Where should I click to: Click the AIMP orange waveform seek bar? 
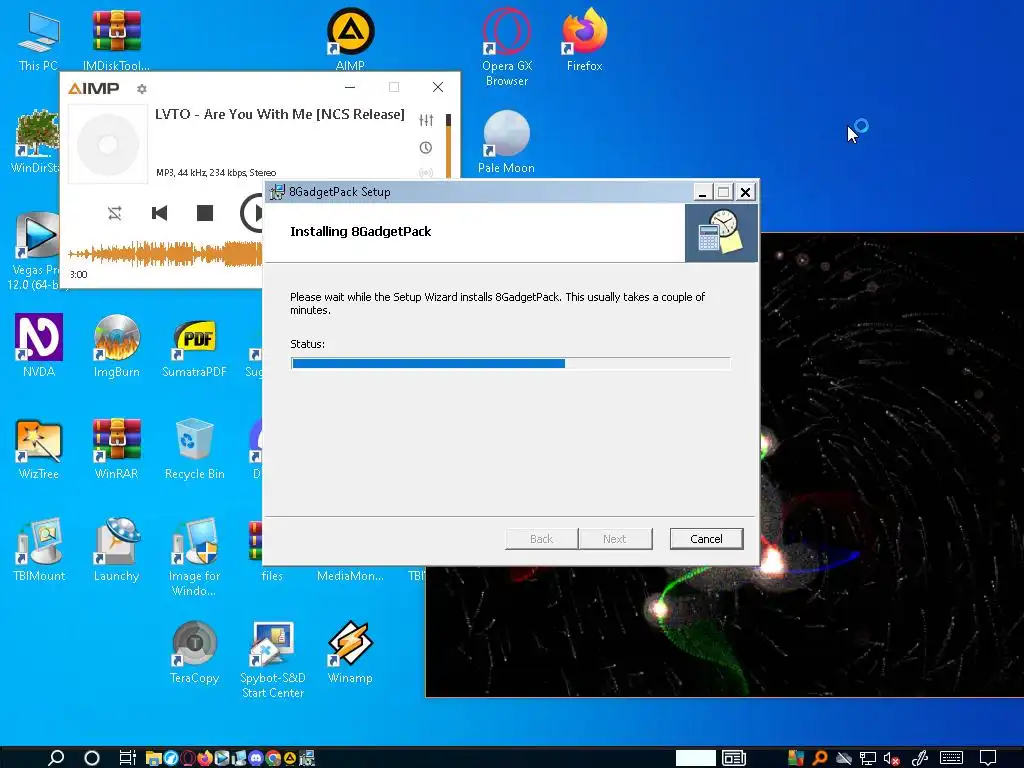point(165,254)
